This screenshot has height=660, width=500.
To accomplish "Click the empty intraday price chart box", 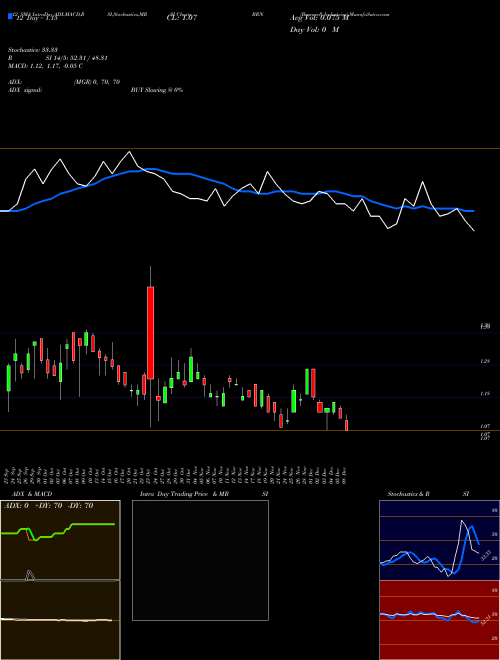I will [200, 560].
